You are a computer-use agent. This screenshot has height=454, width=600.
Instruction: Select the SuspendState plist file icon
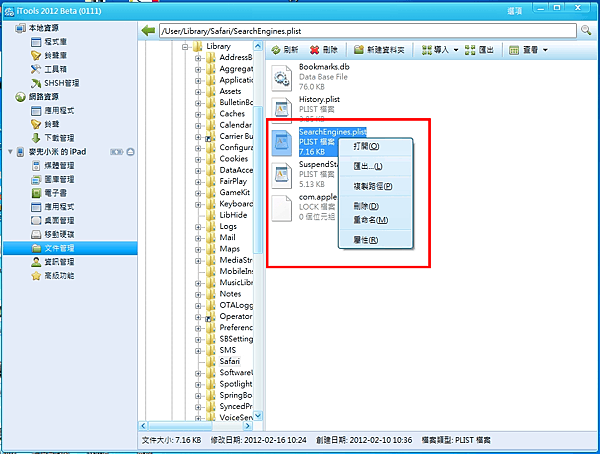point(282,176)
